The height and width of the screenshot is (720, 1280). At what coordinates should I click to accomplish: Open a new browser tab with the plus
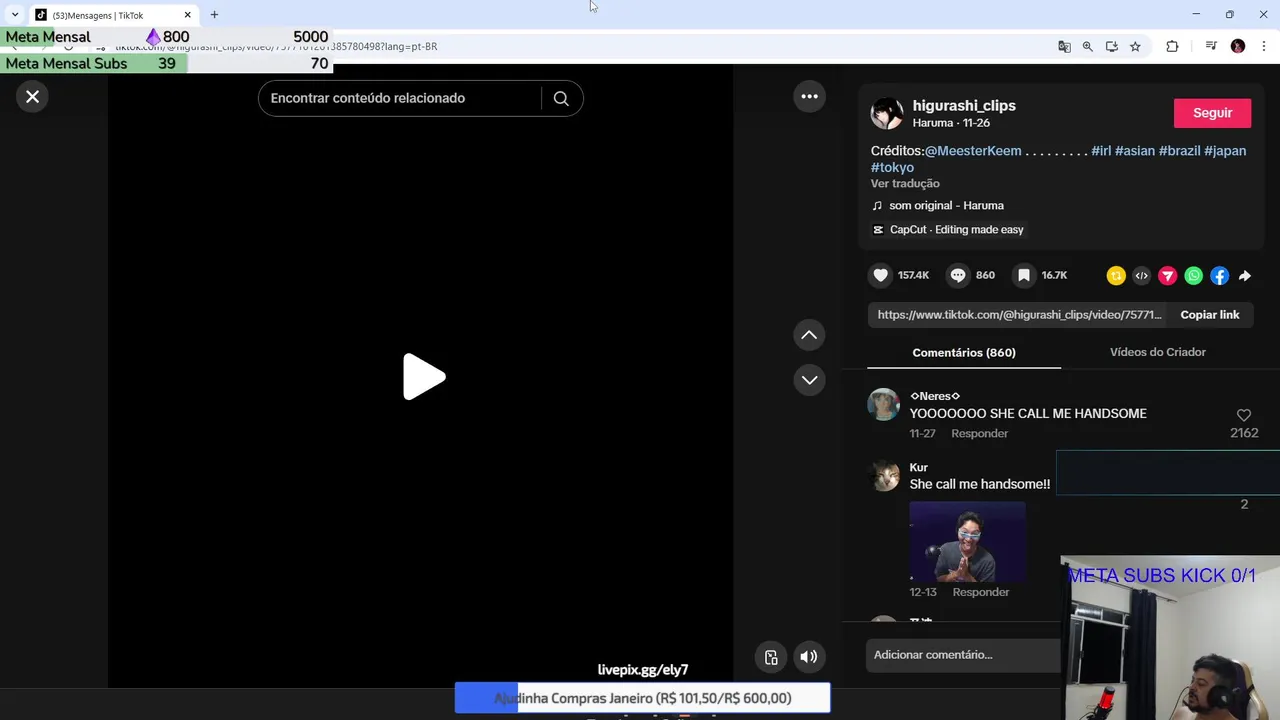[214, 15]
